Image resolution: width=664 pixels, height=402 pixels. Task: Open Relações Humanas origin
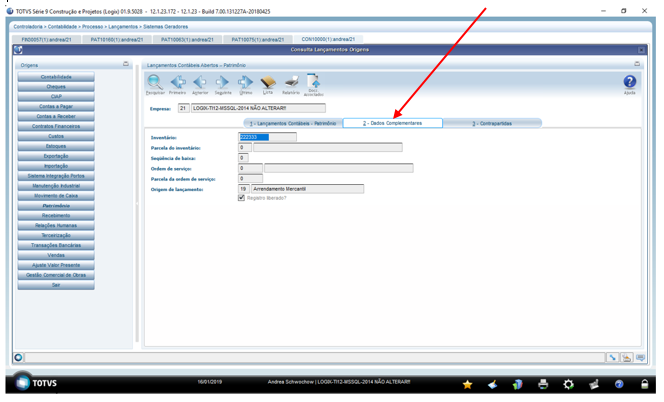click(56, 225)
